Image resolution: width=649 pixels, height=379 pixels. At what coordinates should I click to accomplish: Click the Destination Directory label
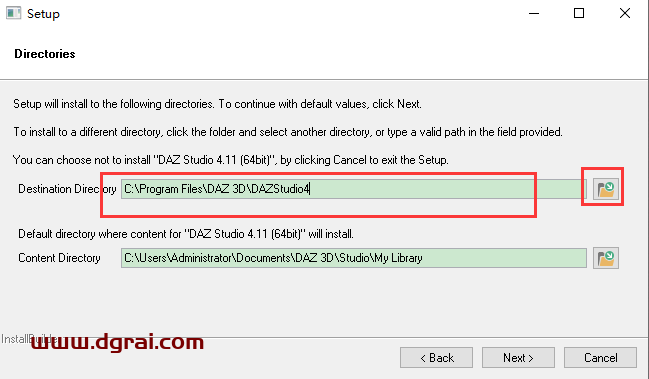67,189
